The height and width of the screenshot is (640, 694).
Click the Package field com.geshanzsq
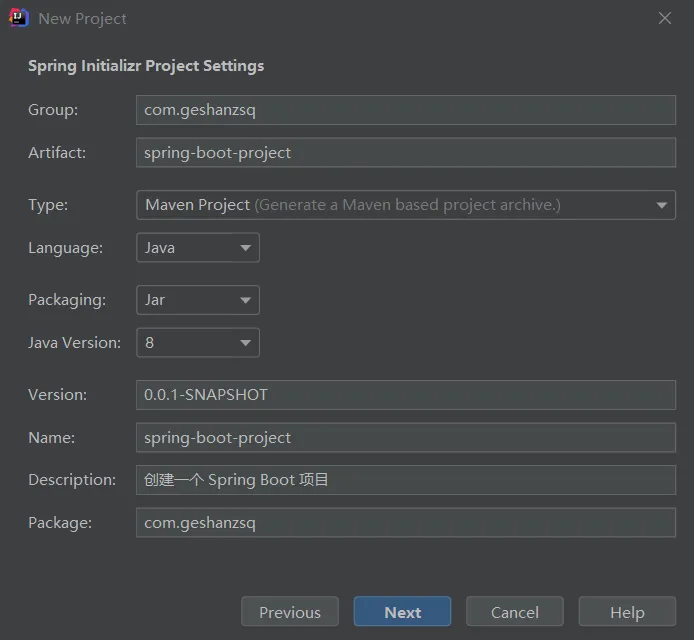405,523
